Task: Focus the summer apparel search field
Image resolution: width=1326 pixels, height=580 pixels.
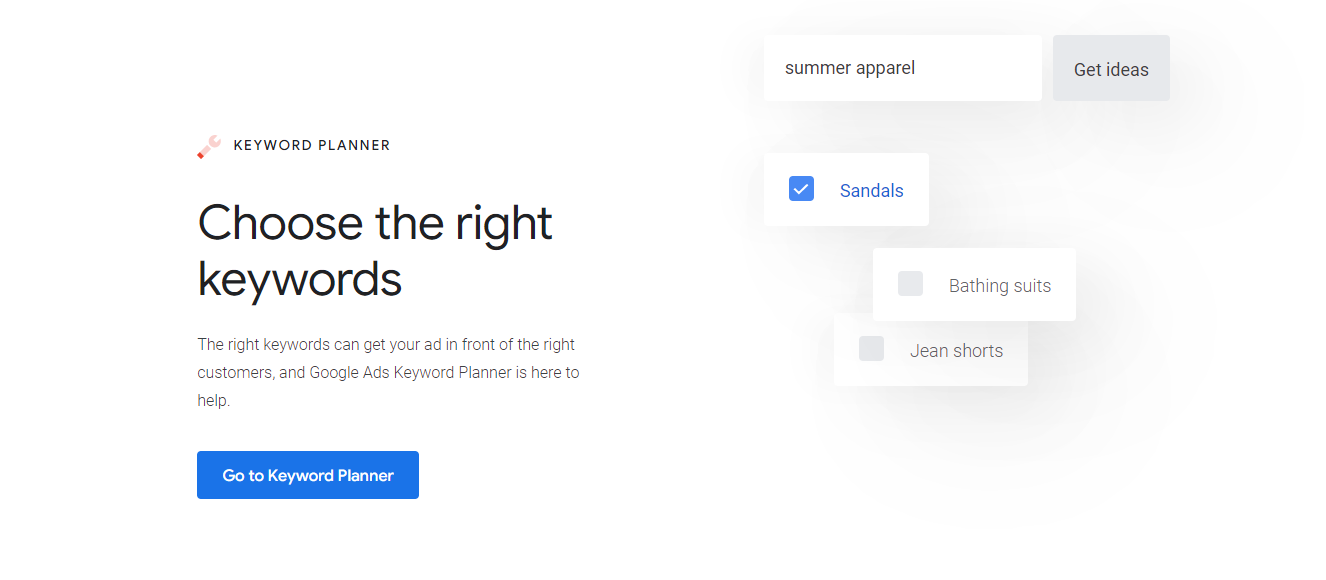Action: point(903,68)
